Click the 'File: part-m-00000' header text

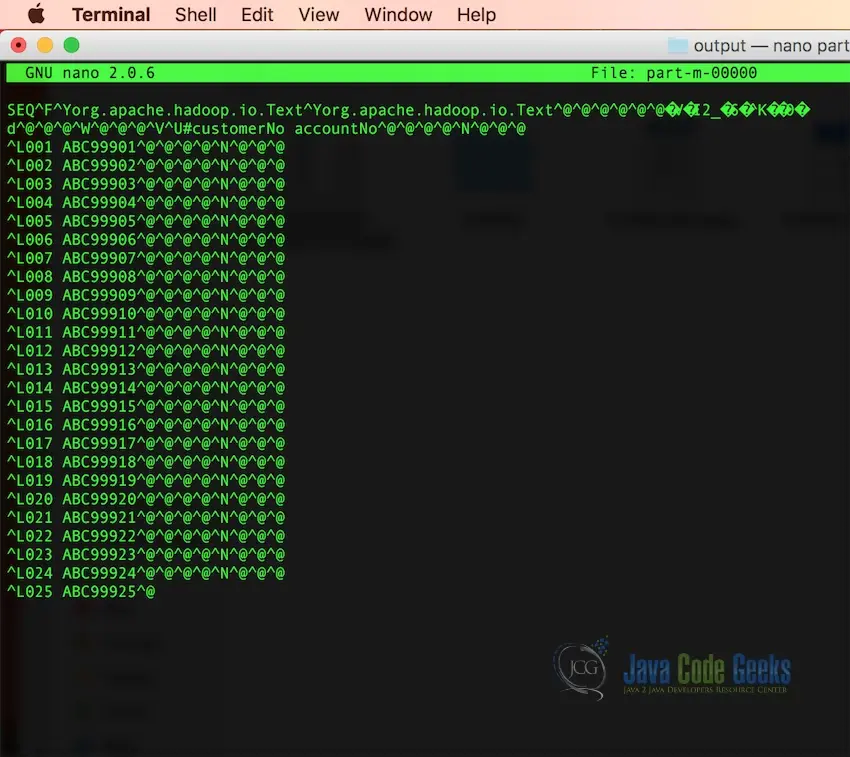674,73
